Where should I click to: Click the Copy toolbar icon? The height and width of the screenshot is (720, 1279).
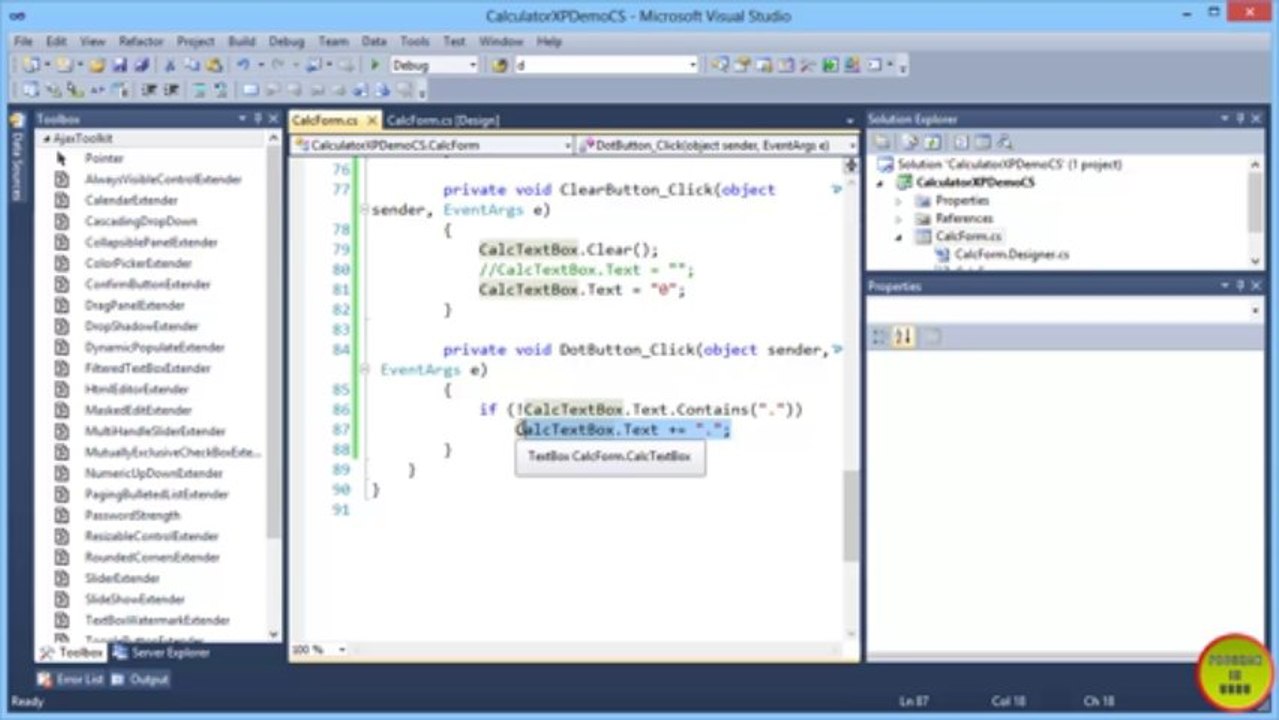click(192, 65)
